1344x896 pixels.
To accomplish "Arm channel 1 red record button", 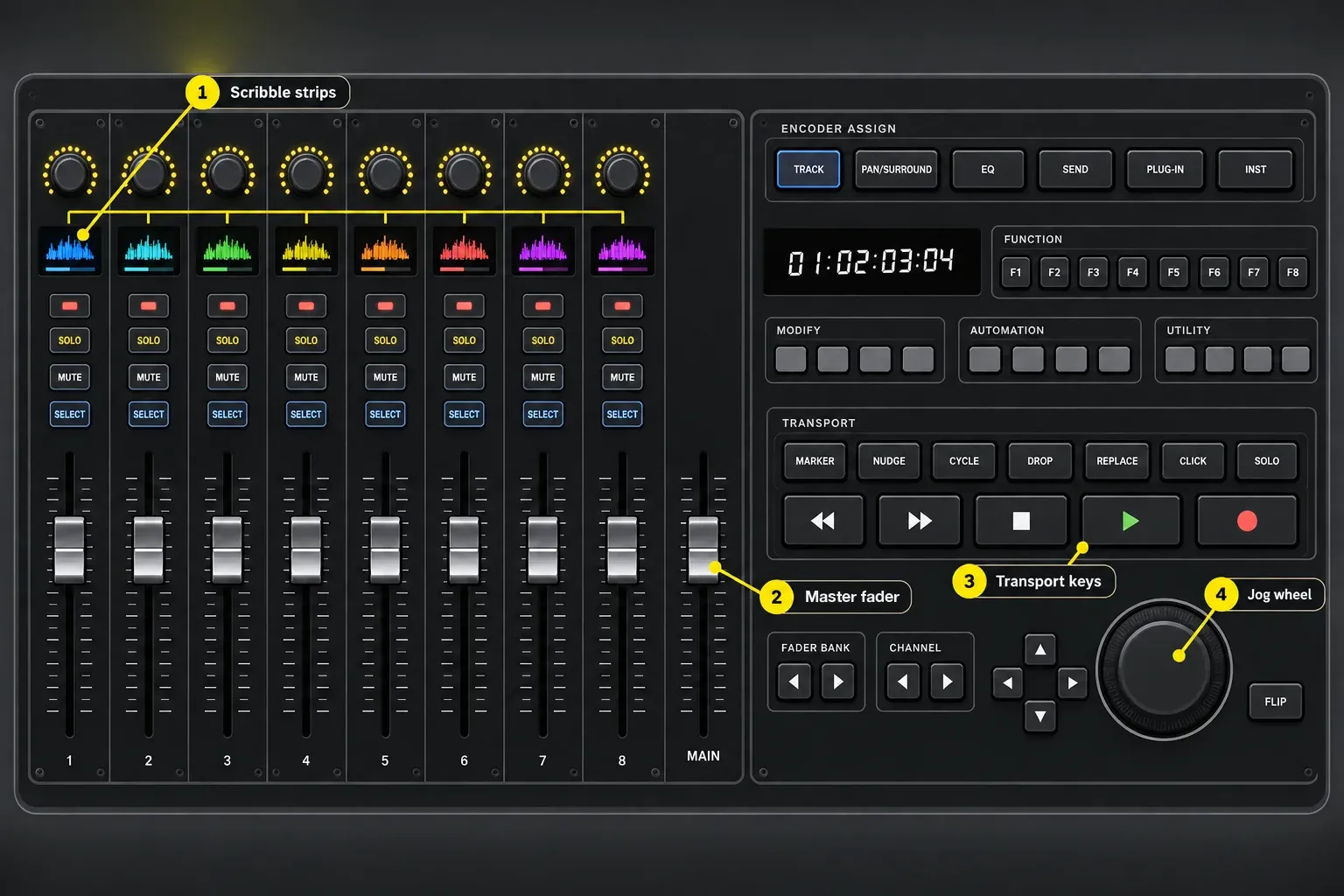I will coord(70,305).
